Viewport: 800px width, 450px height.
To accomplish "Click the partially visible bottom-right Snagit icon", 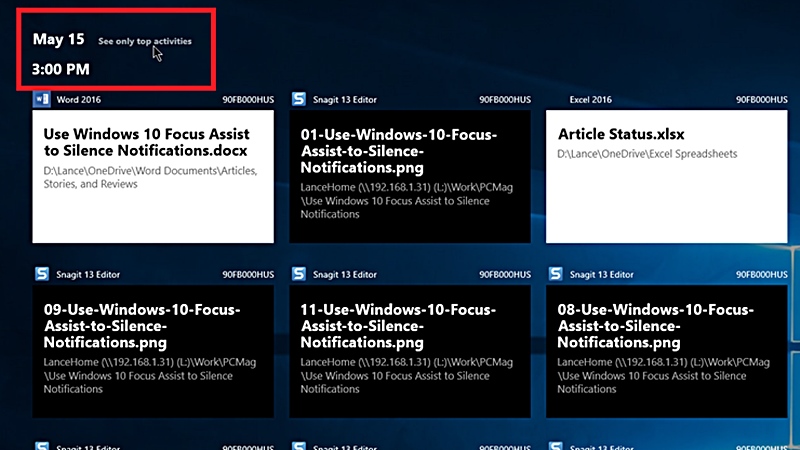I will click(554, 445).
